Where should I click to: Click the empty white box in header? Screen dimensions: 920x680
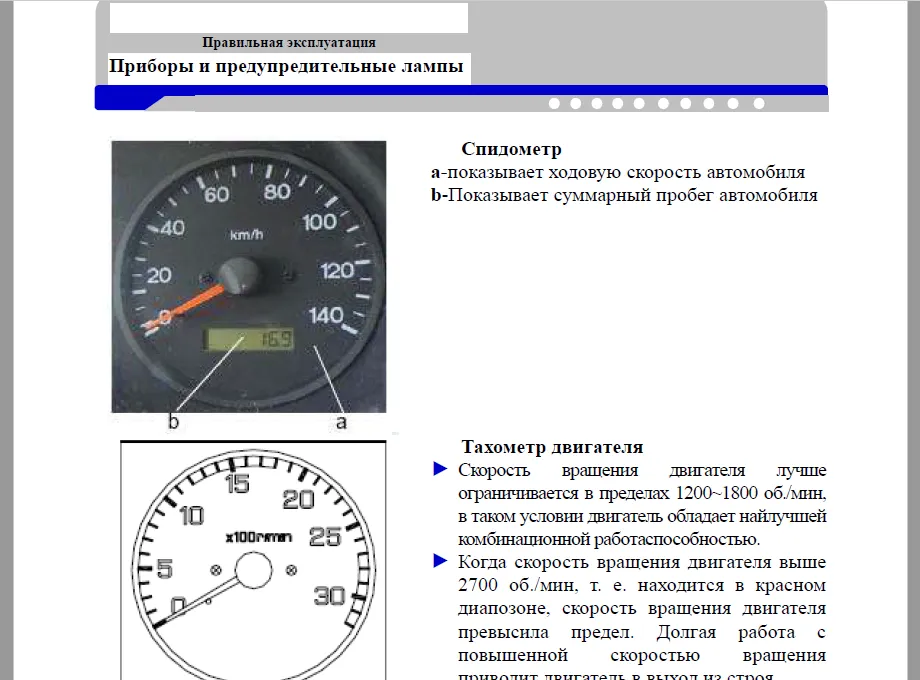pyautogui.click(x=288, y=18)
